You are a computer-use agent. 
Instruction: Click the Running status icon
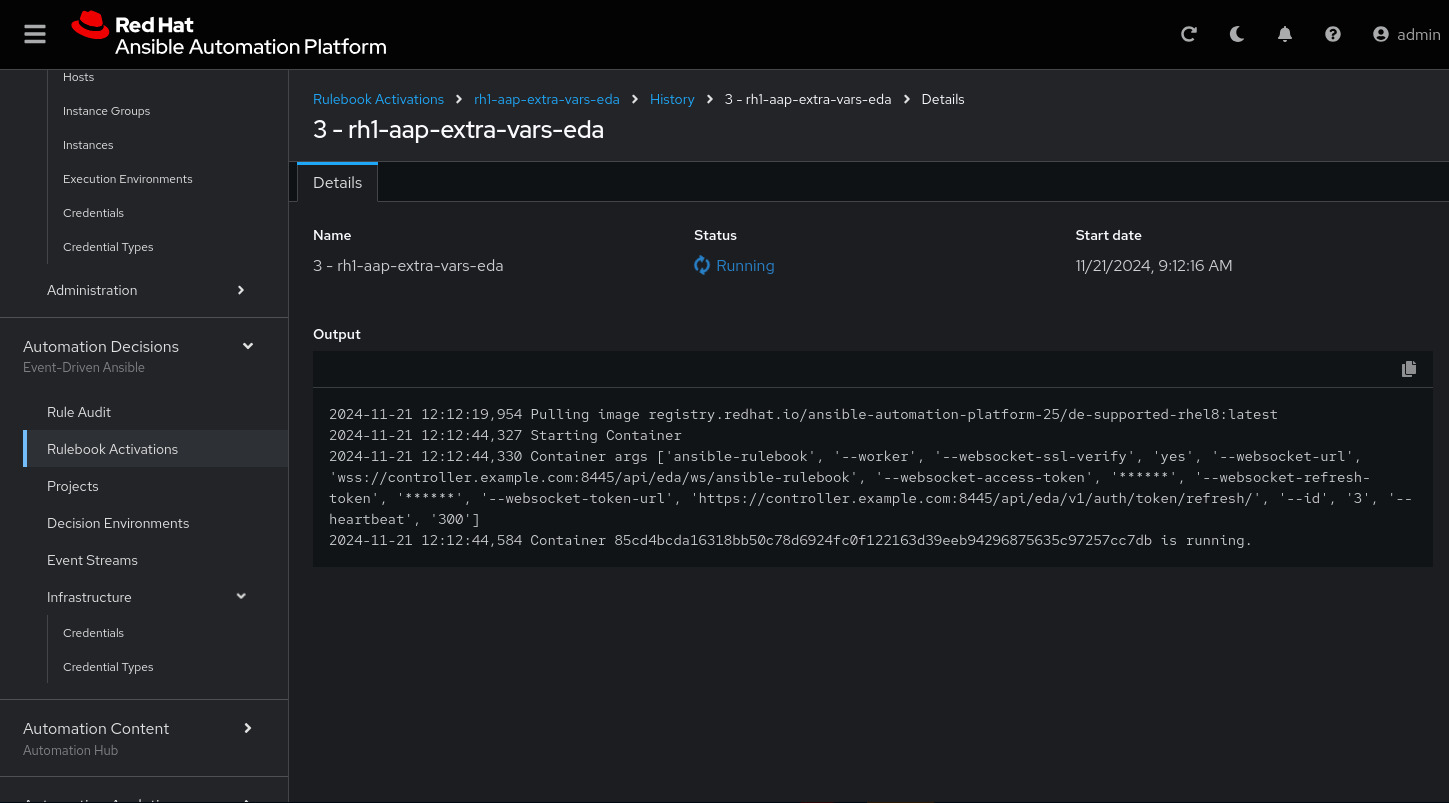tap(702, 265)
